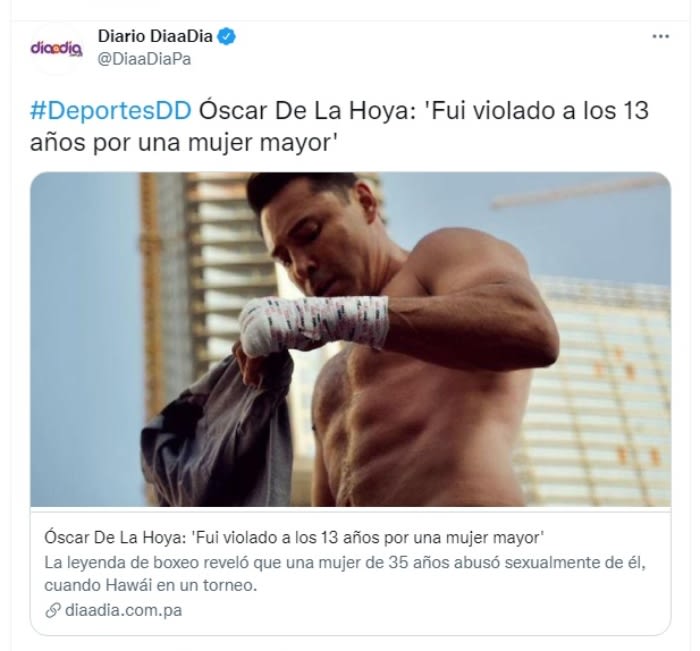Image resolution: width=700 pixels, height=651 pixels.
Task: Click tweet text 'años por una mujer mayor'
Action: point(183,143)
